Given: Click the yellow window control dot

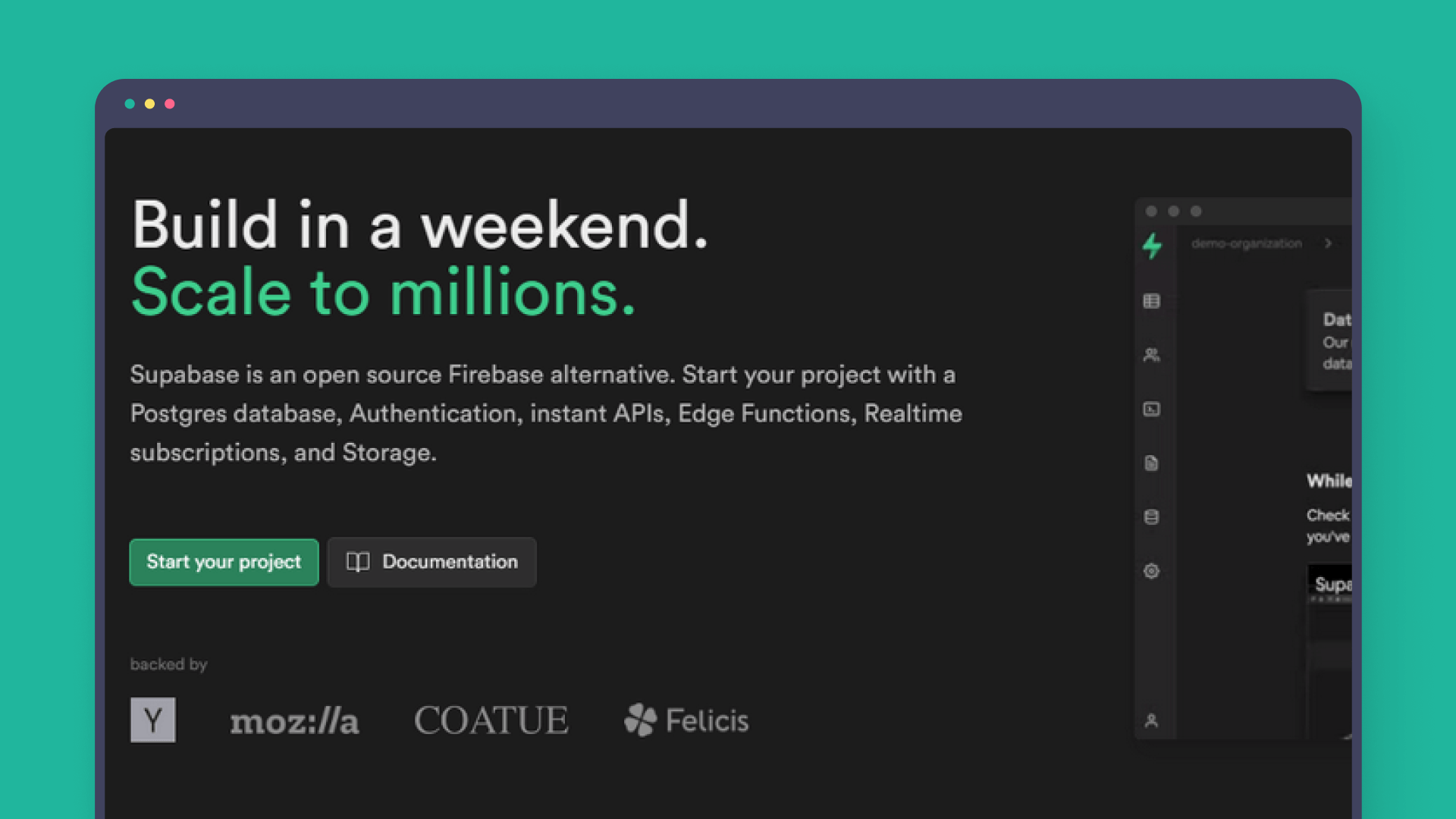Looking at the screenshot, I should 149,103.
